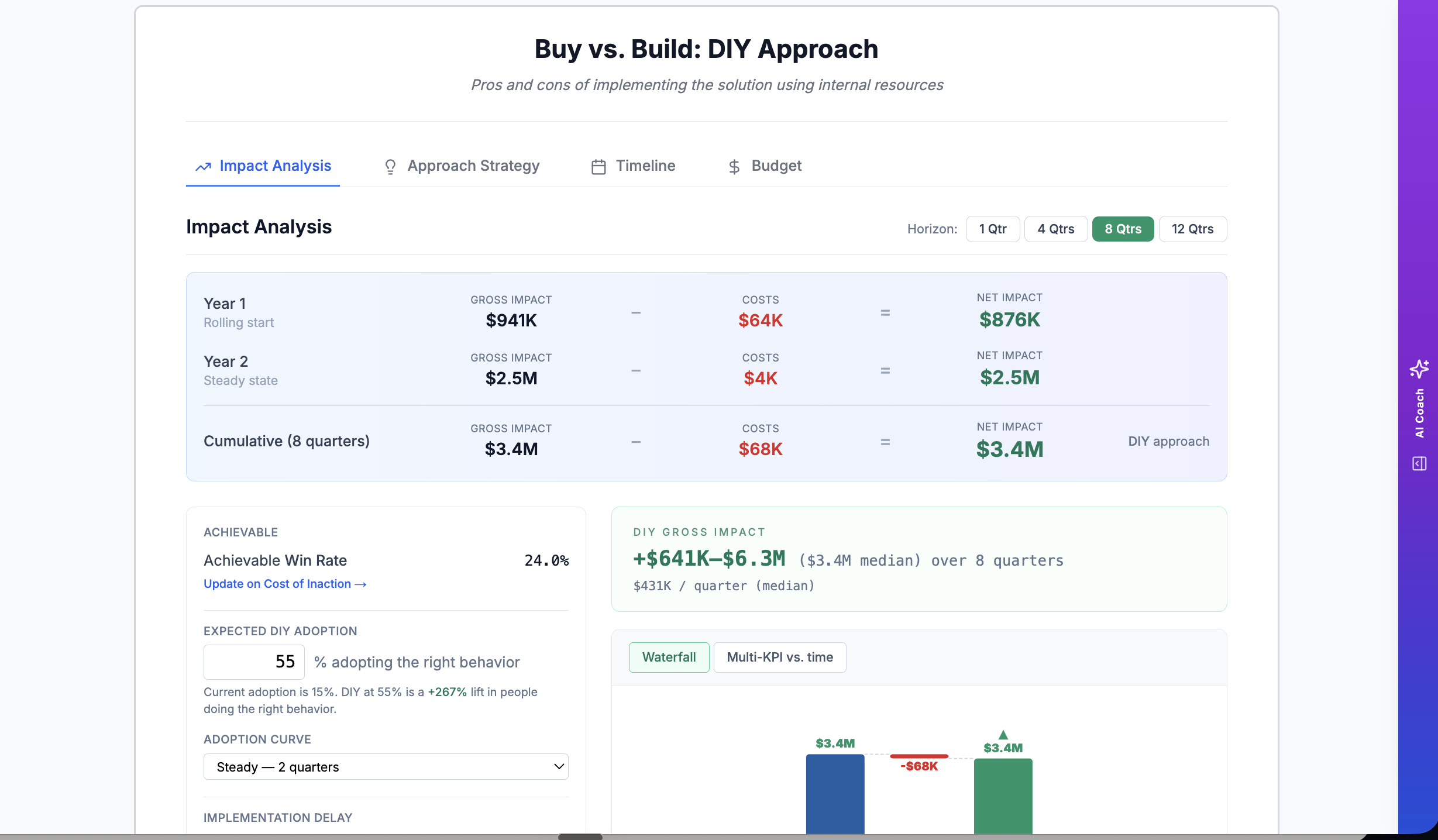Click the Year 1 Rolling start label
Viewport: 1438px width, 840px height.
[239, 322]
